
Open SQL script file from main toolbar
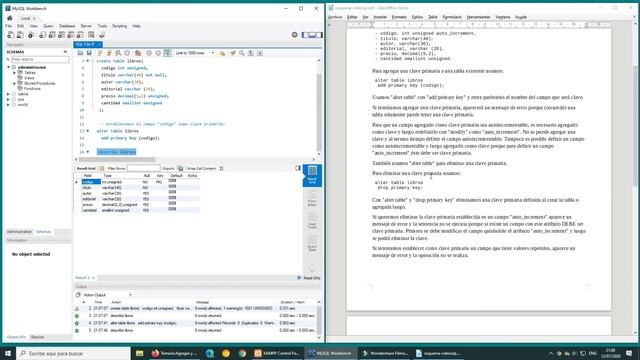pos(20,35)
